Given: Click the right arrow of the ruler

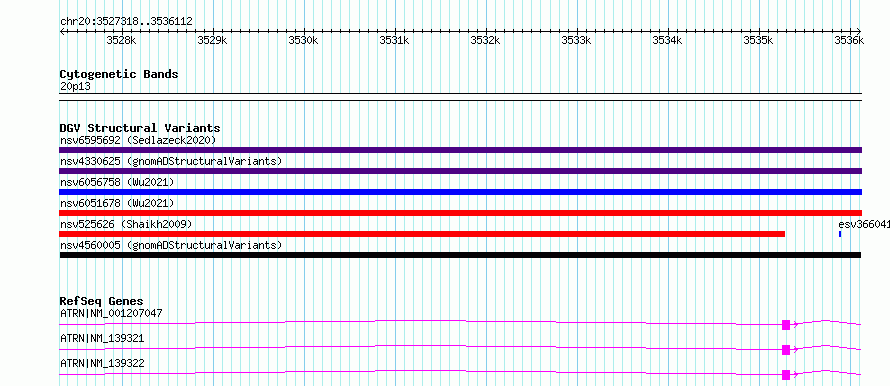Looking at the screenshot, I should pos(859,31).
